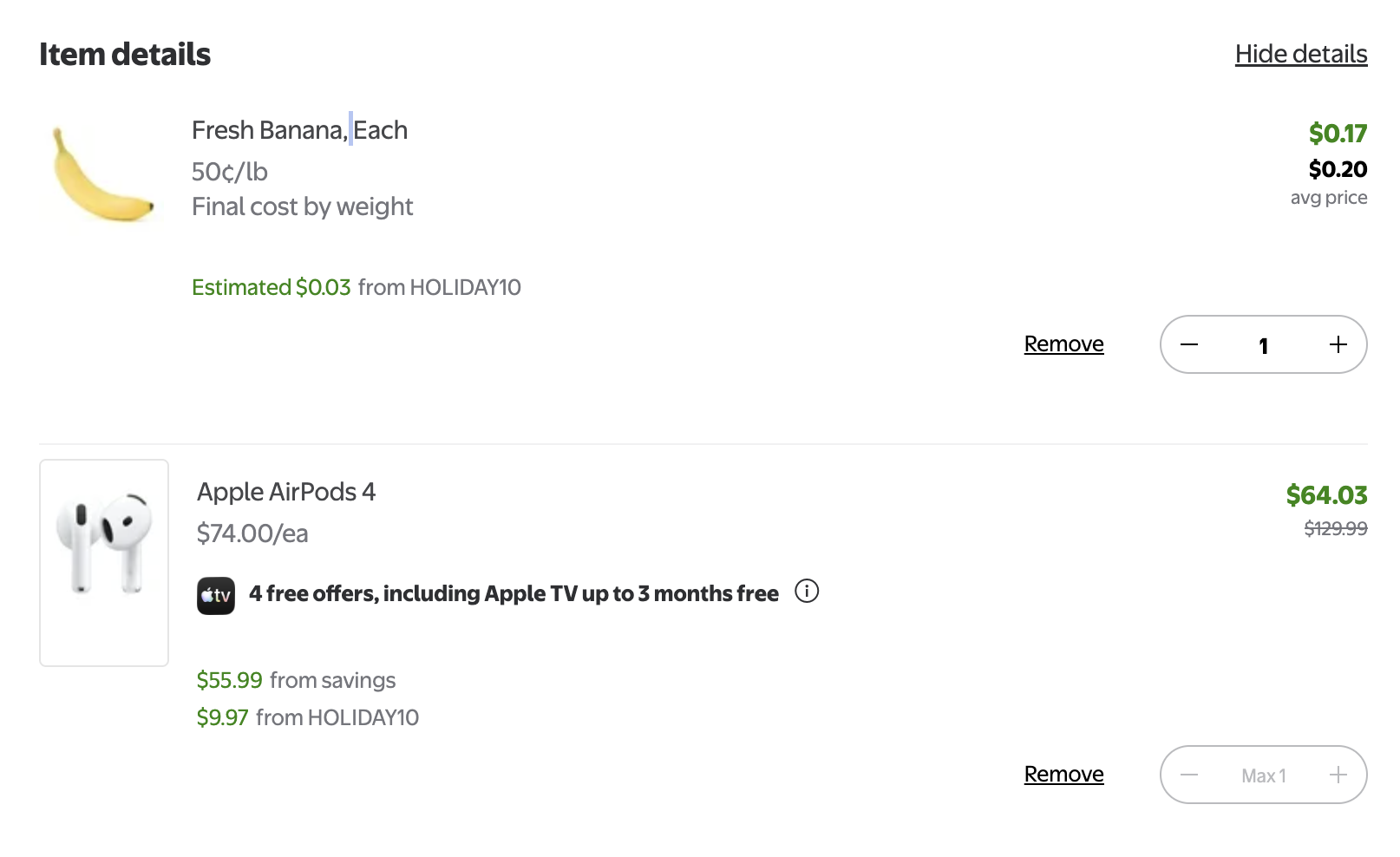
Task: Remove Apple AirPods 4 from cart
Action: (x=1063, y=774)
